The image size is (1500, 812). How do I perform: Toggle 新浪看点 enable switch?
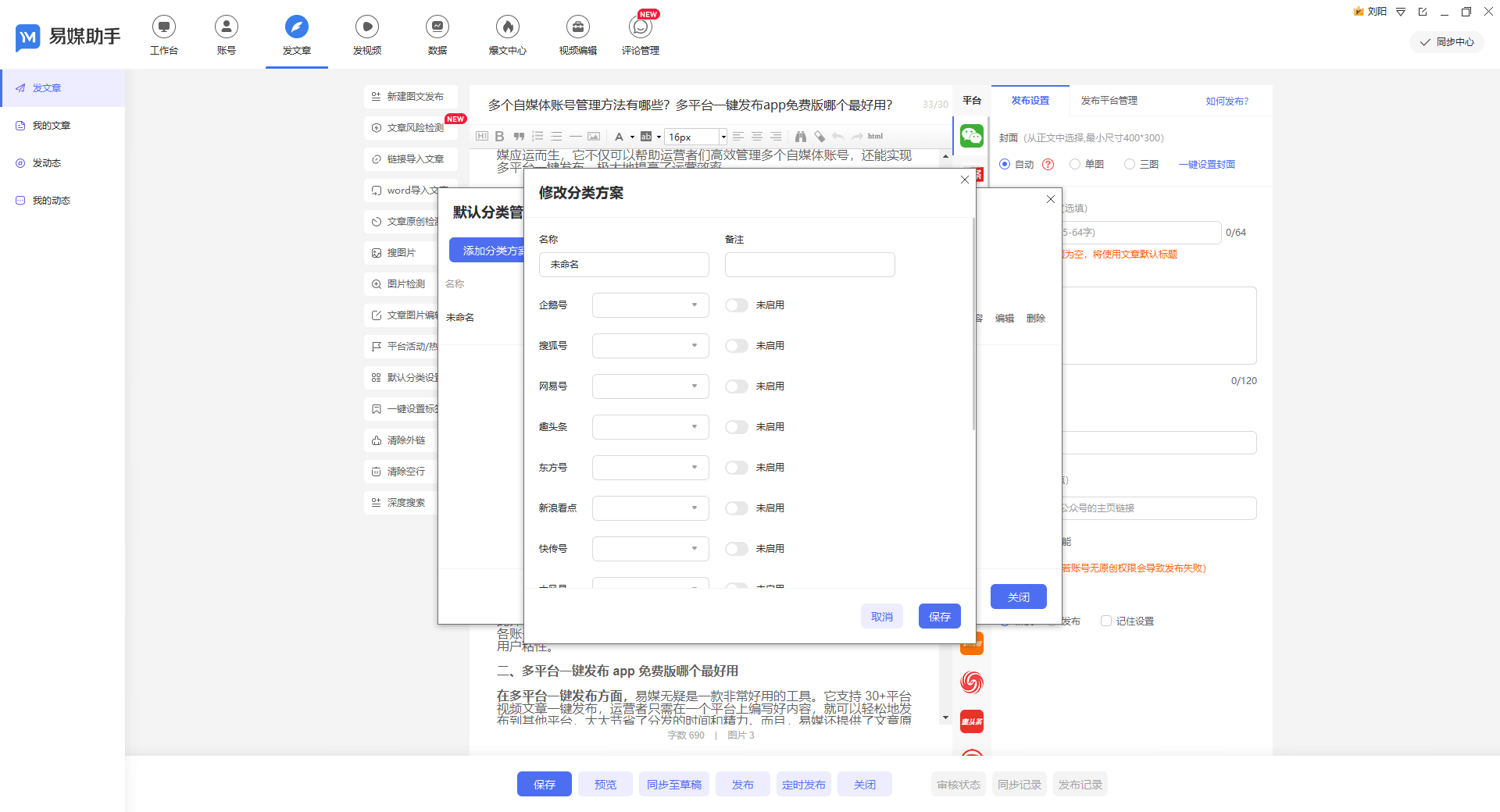[737, 508]
